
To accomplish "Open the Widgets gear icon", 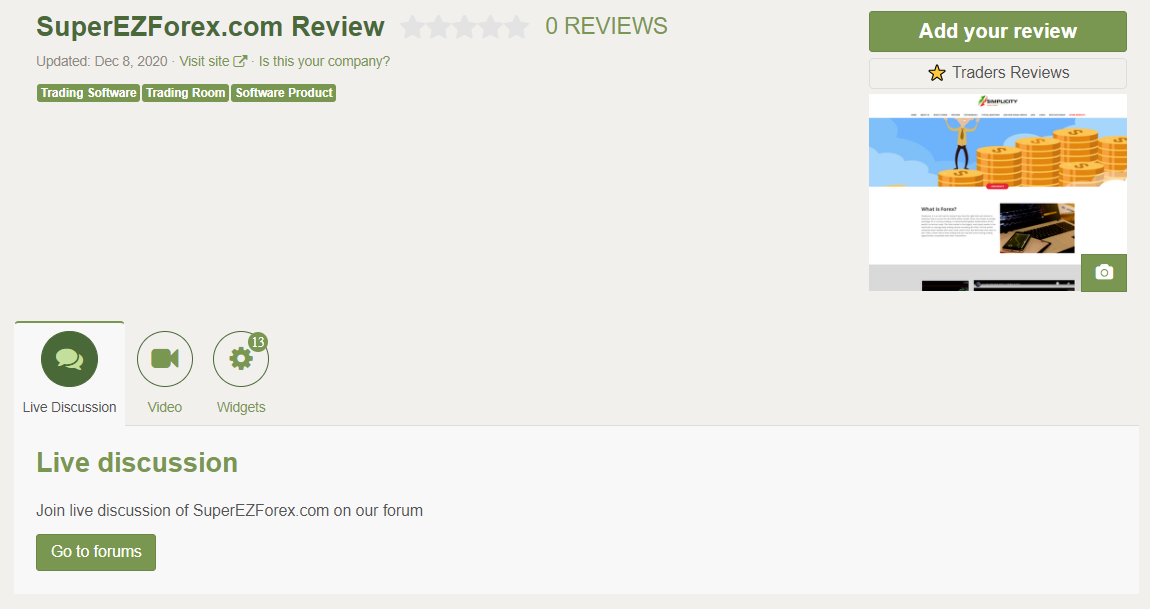I will tap(241, 359).
